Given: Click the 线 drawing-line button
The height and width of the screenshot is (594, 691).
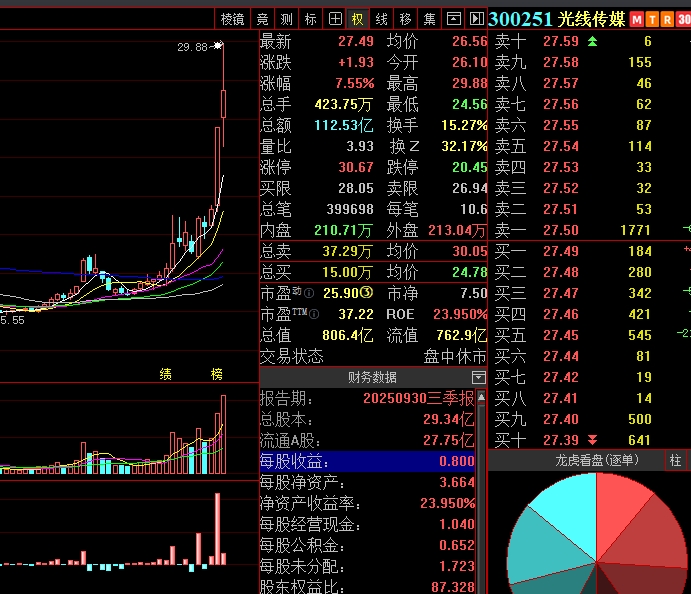Looking at the screenshot, I should click(382, 19).
